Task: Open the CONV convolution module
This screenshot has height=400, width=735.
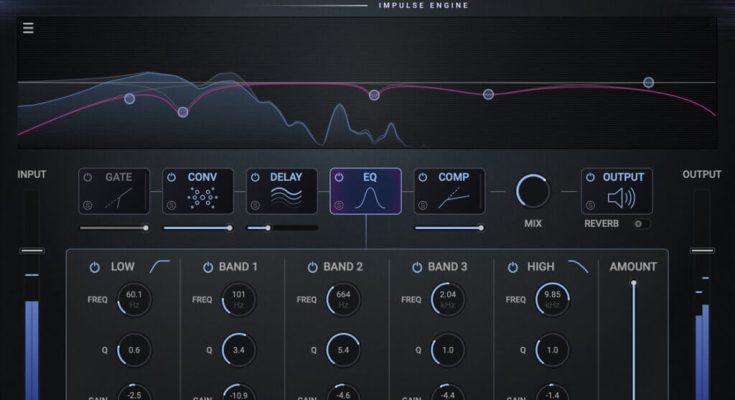Action: click(198, 191)
